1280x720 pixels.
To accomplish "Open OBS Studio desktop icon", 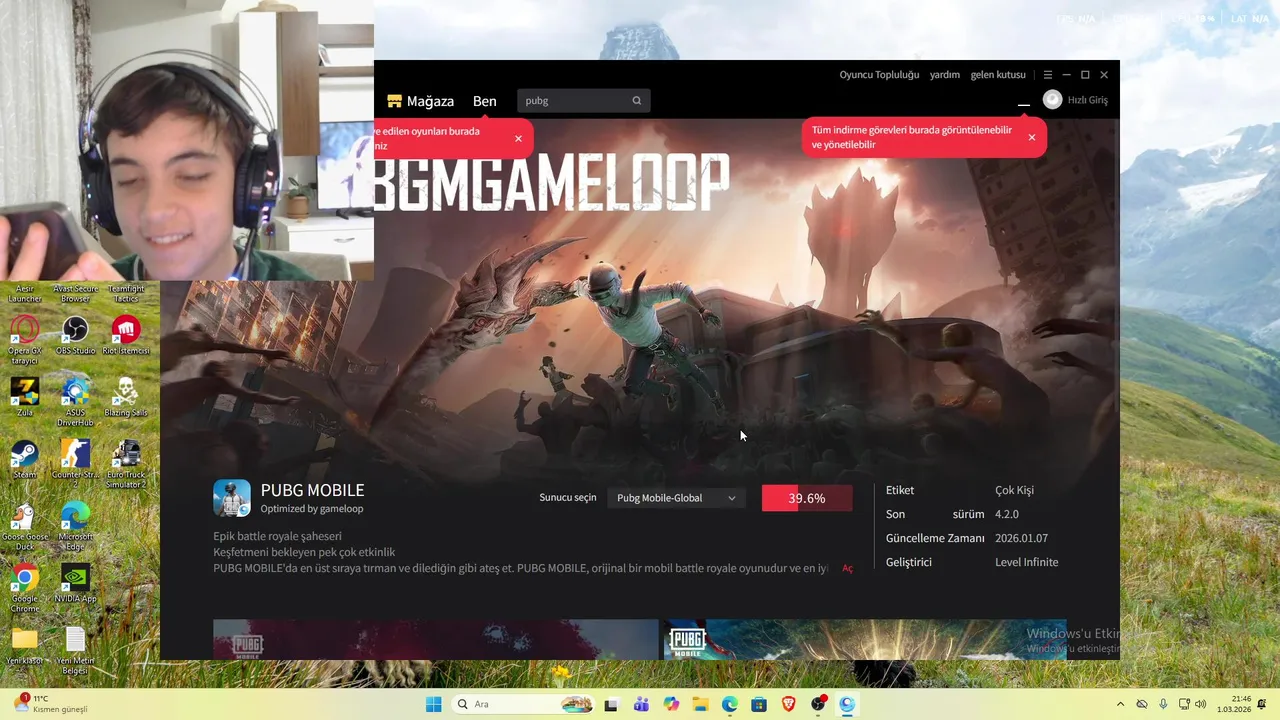I will coord(75,335).
